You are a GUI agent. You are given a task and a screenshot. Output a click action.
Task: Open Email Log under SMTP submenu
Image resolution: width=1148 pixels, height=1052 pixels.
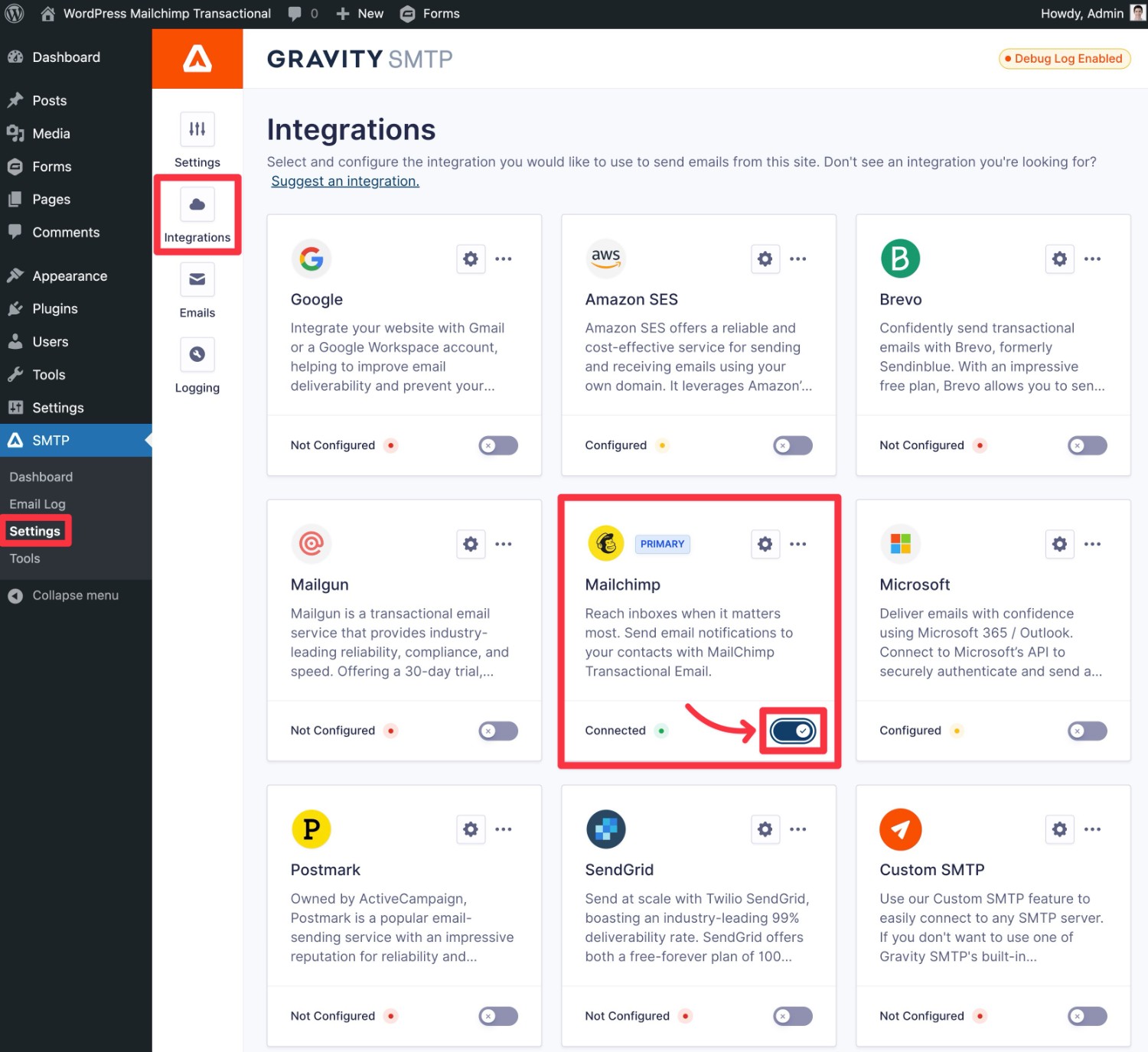[38, 504]
